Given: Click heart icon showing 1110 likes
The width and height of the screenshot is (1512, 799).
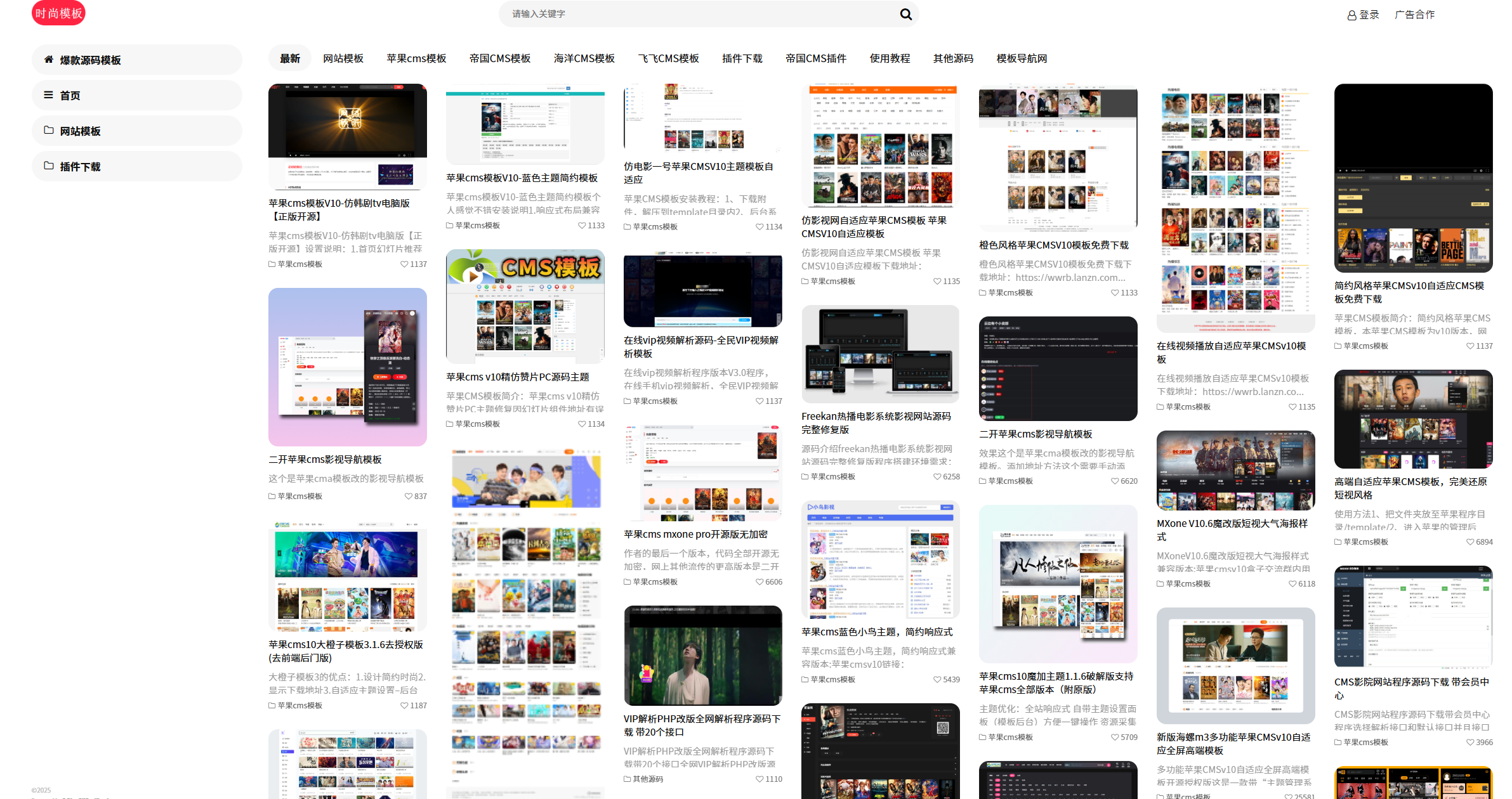Looking at the screenshot, I should 759,779.
